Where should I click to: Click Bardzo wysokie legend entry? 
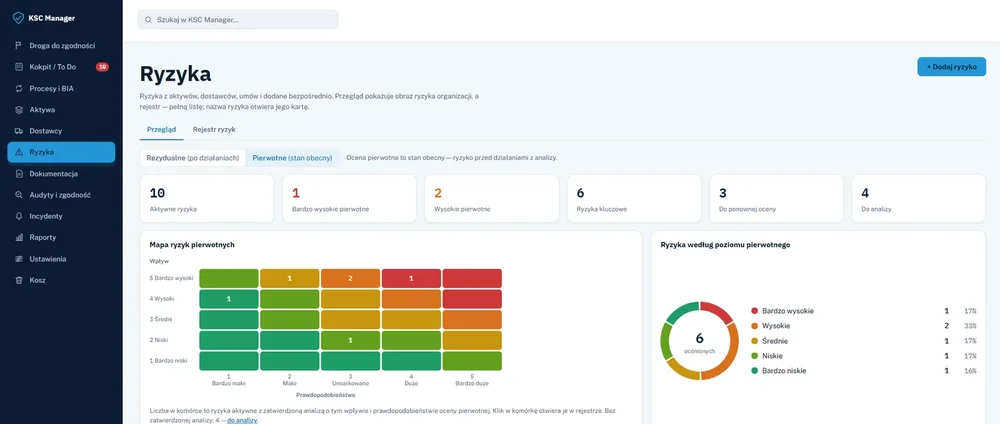coord(864,311)
